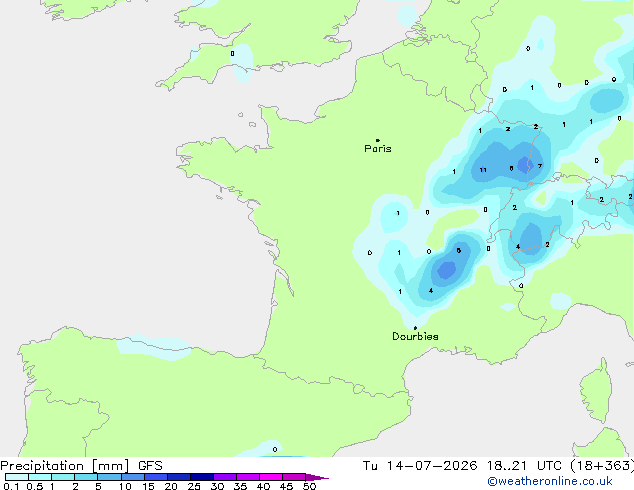This screenshot has height=490, width=634.
Task: Click the legend scale label "25"
Action: [194, 486]
